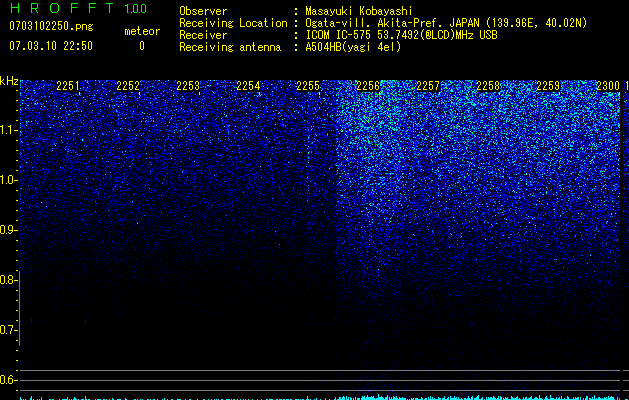
Task: Click the 0.7 kHz axis label
Action: (8, 330)
